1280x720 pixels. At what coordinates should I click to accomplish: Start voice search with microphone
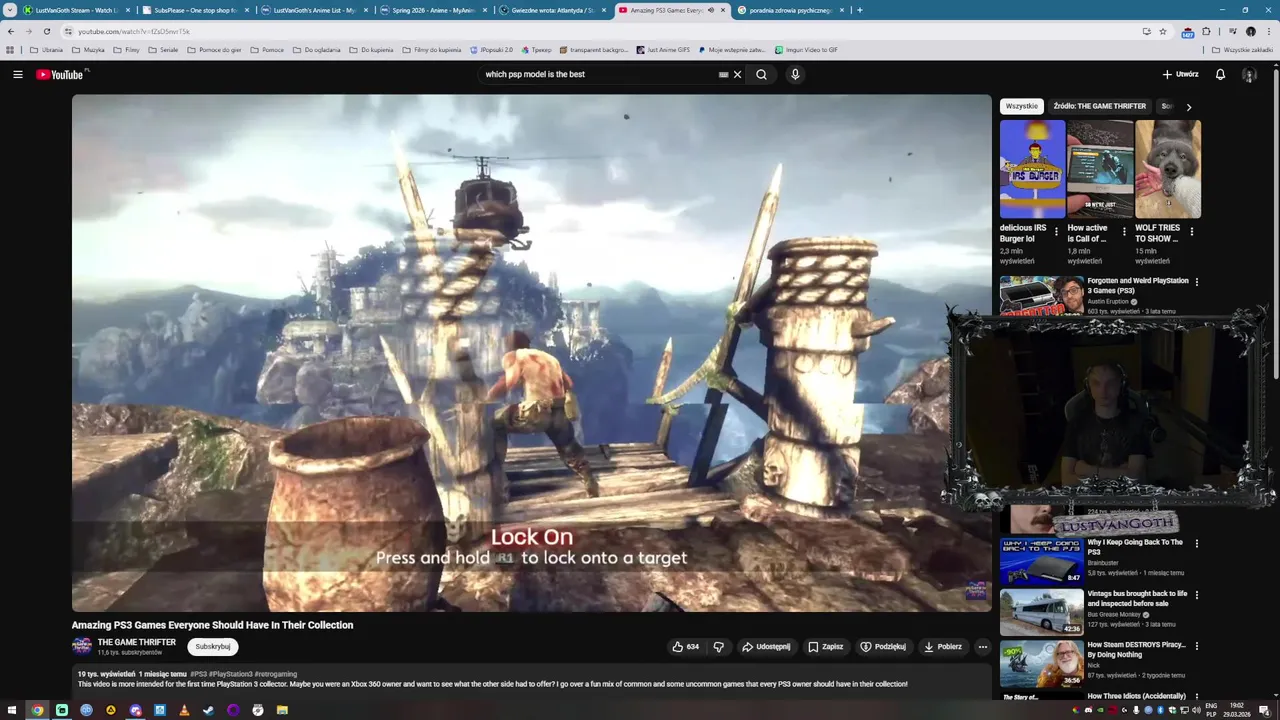coord(795,74)
